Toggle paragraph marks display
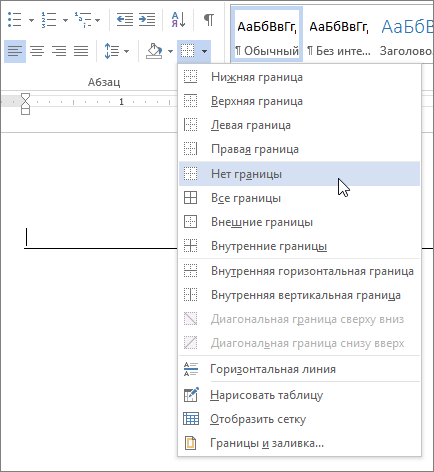Image resolution: width=434 pixels, height=472 pixels. (x=209, y=20)
